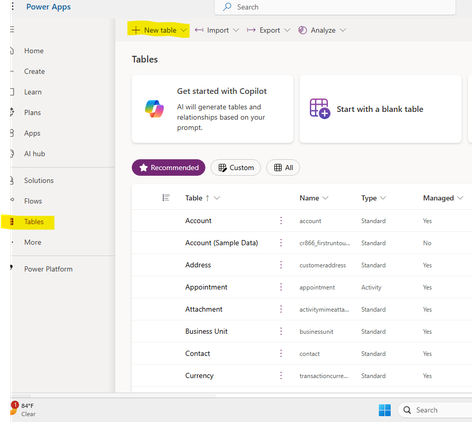Open more options for the Appointment row
Screen dimensions: 472x422
[x=281, y=287]
